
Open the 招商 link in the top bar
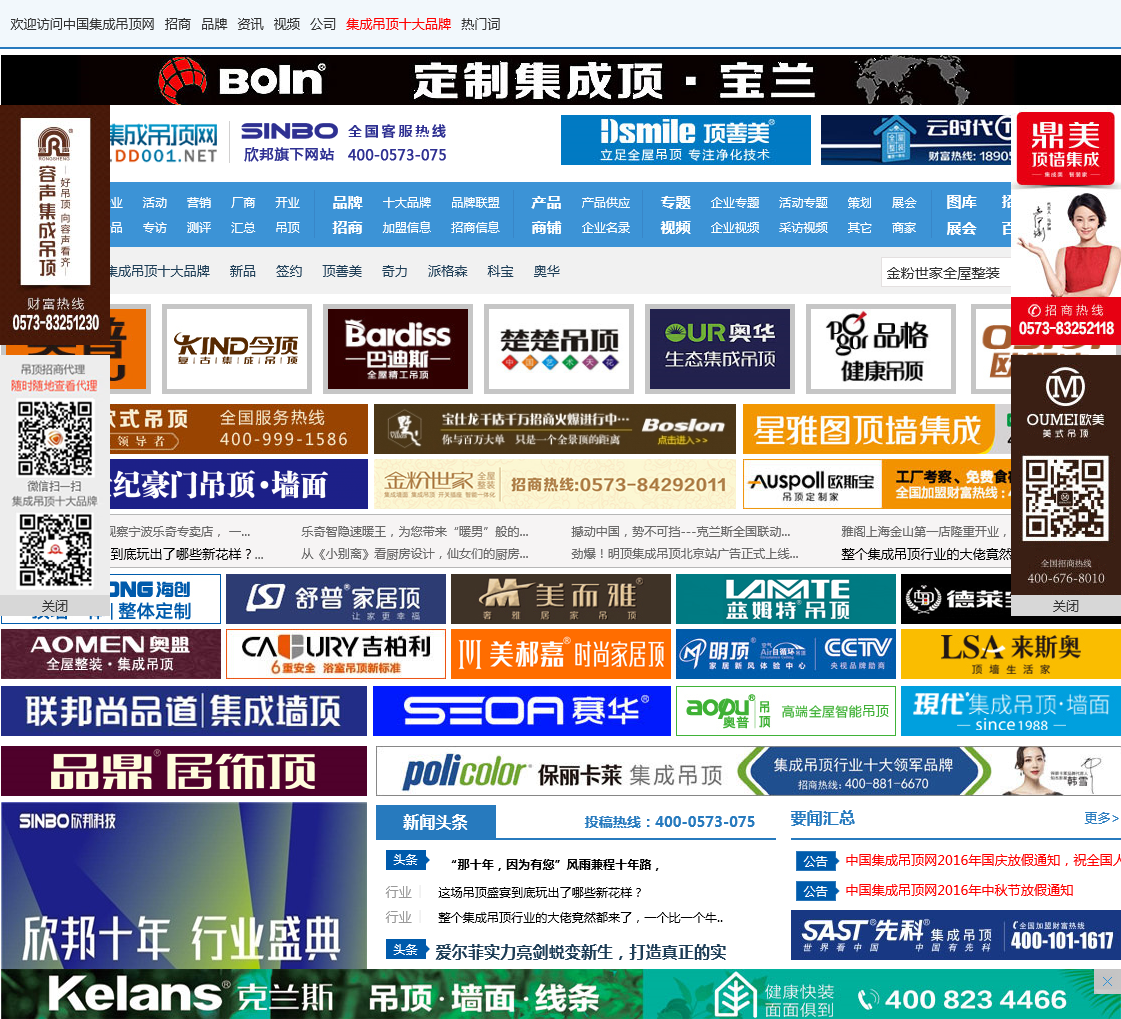tap(177, 24)
